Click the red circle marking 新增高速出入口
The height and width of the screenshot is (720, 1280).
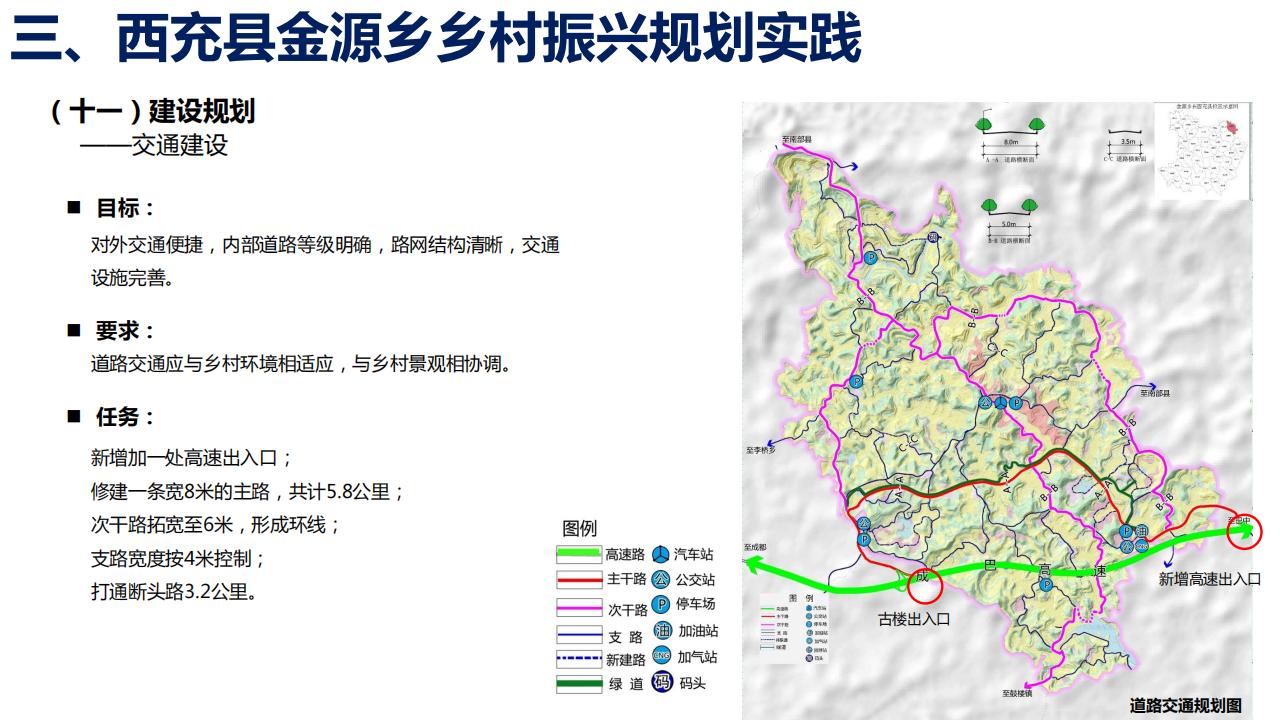point(1244,530)
